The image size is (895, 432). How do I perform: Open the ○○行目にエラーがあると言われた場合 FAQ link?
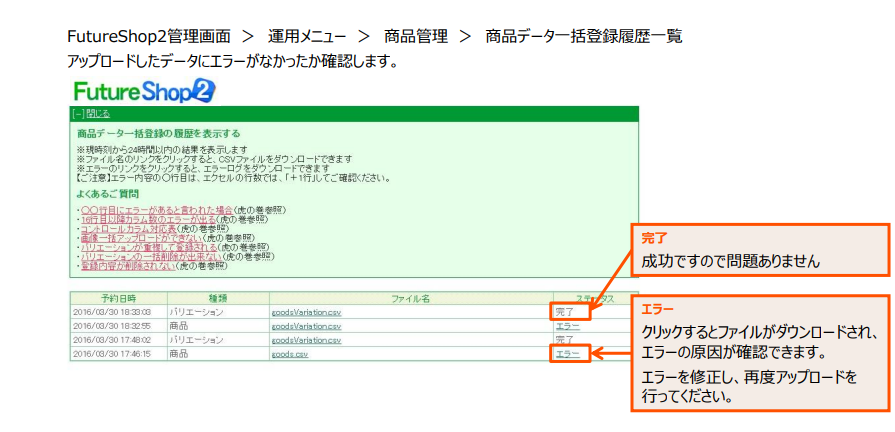tap(158, 209)
